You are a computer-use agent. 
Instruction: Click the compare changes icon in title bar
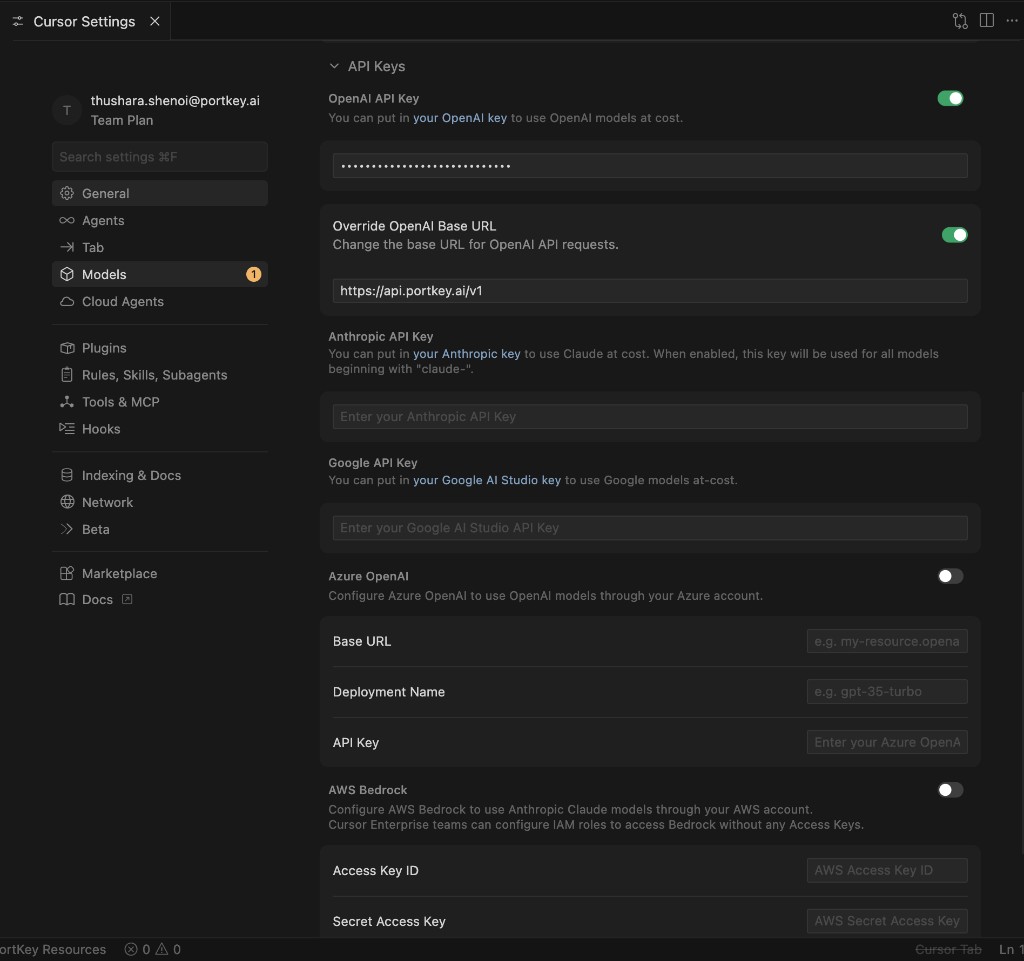[x=960, y=21]
